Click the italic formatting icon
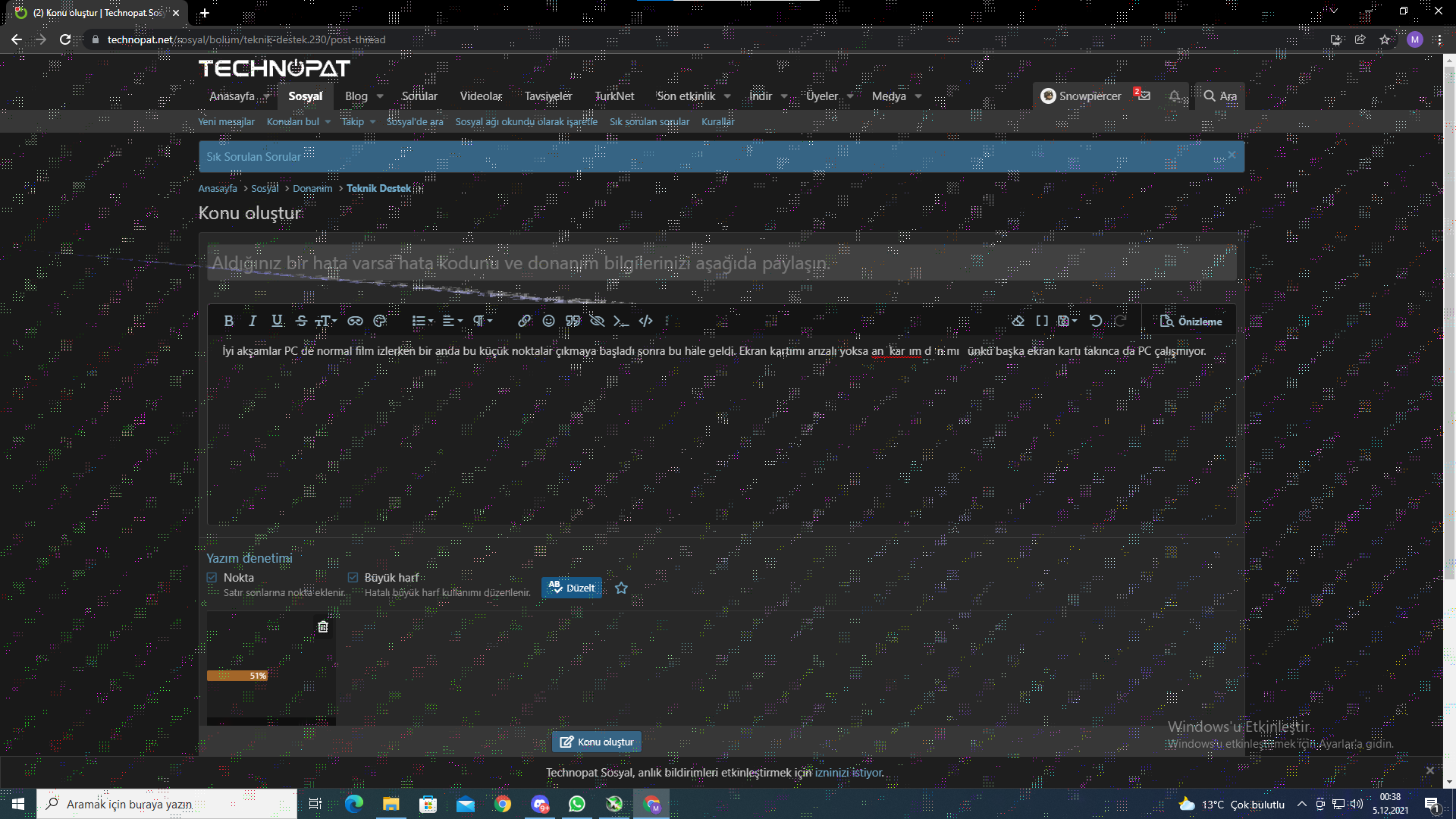 253,321
